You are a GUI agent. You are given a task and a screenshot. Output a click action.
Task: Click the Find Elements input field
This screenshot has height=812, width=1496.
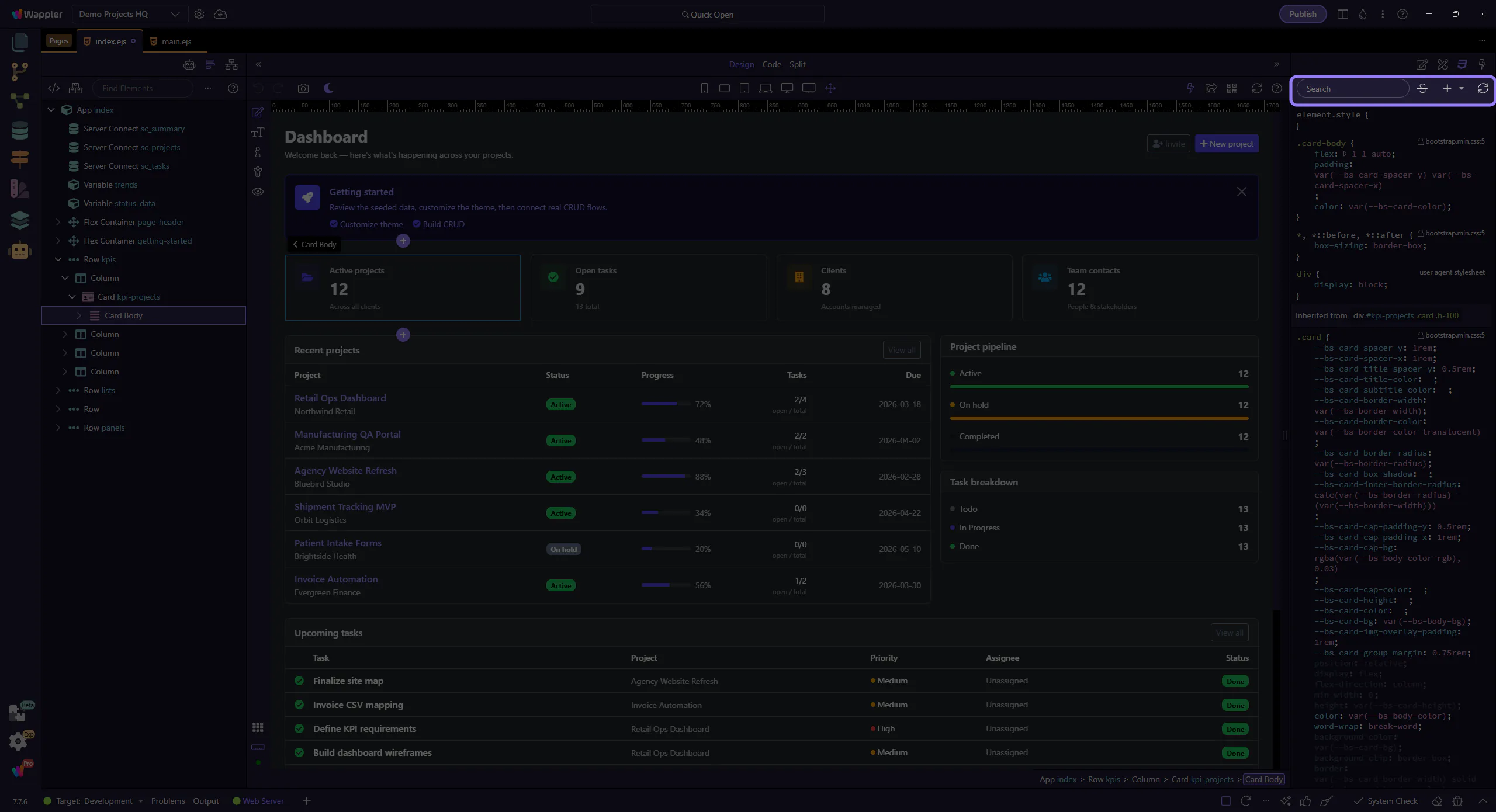click(143, 88)
